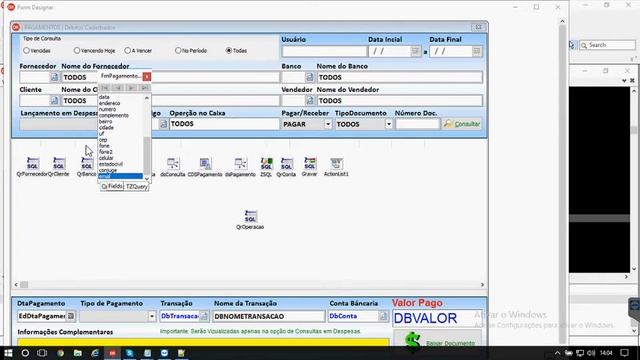
Task: Click the Usuário input field
Action: click(324, 51)
